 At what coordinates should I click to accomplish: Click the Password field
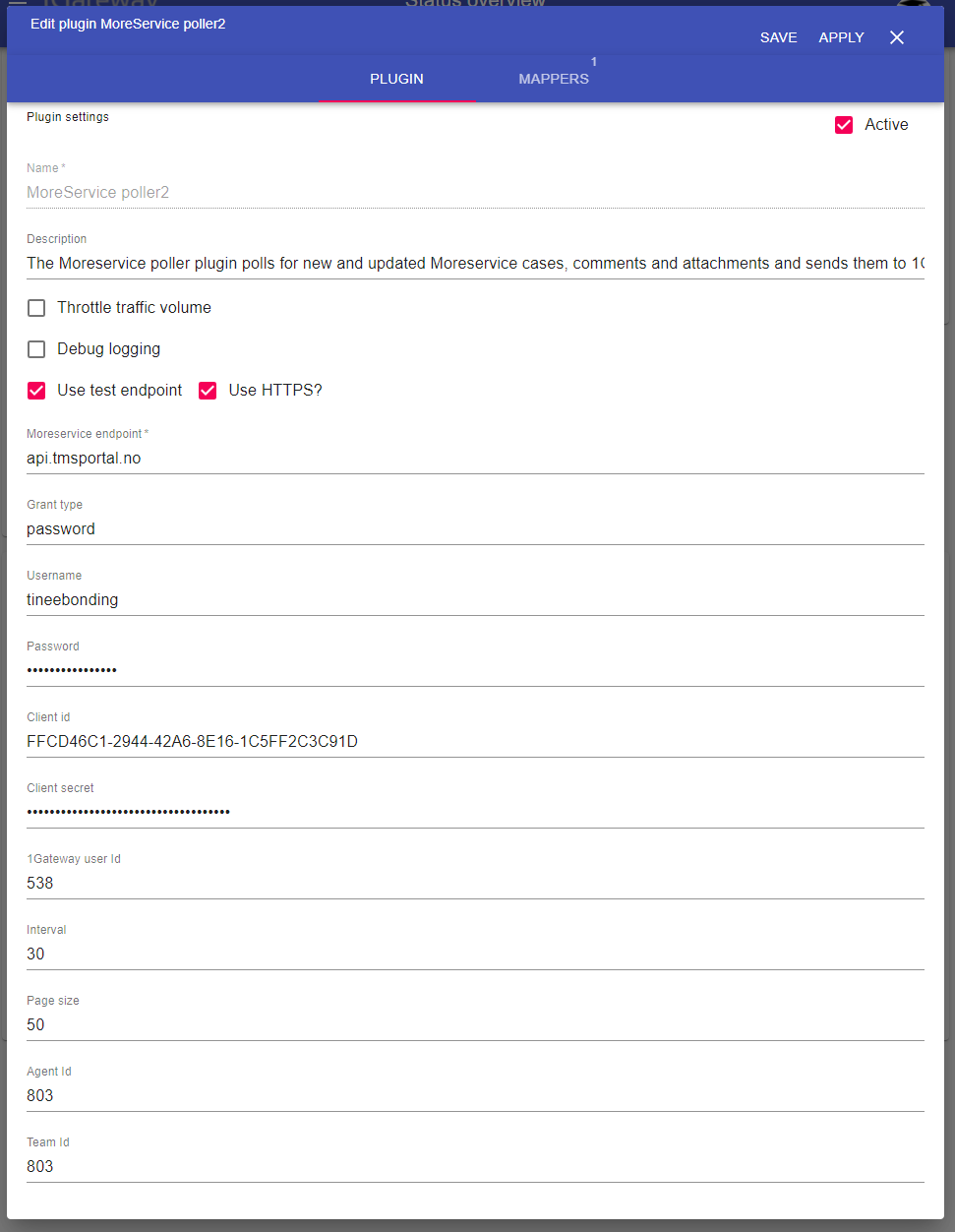[x=475, y=671]
